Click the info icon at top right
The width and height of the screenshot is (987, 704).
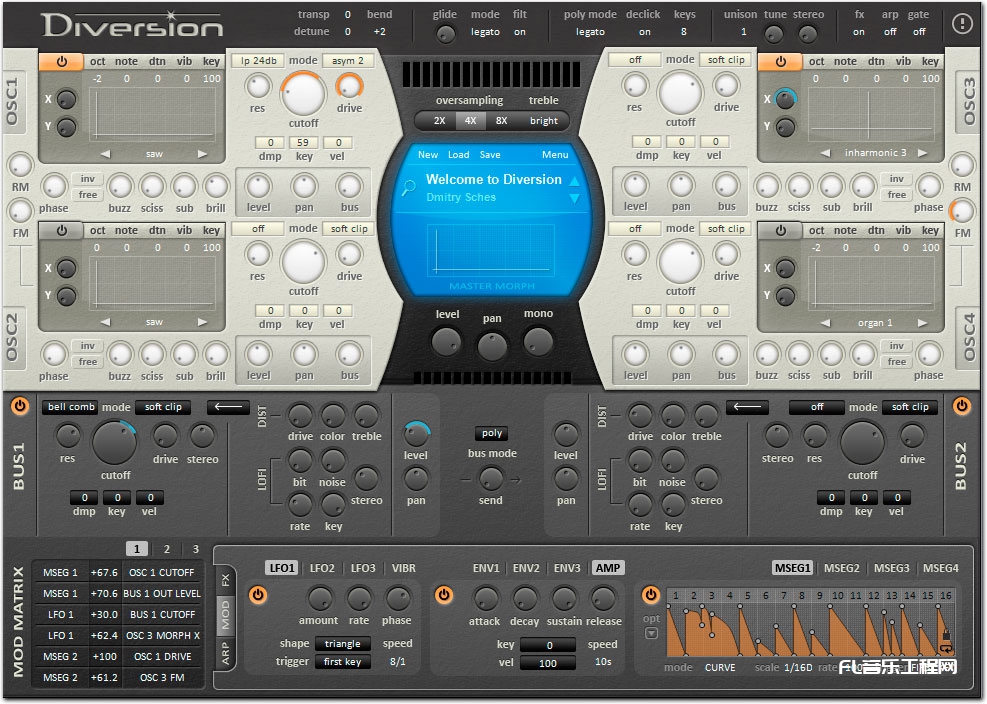coord(962,24)
